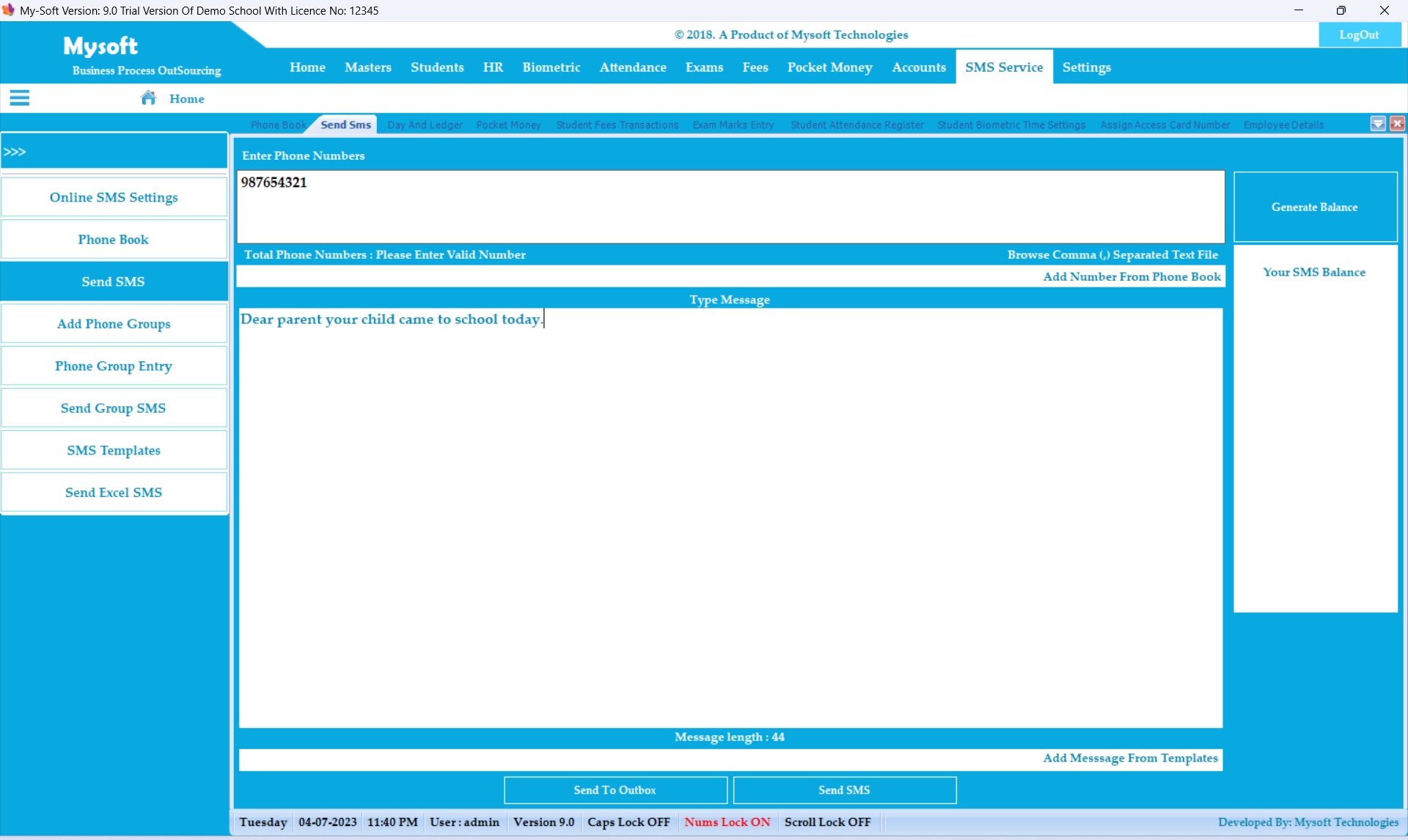This screenshot has height=840, width=1408.
Task: Click Add Messsage From Templates link
Action: click(1130, 759)
